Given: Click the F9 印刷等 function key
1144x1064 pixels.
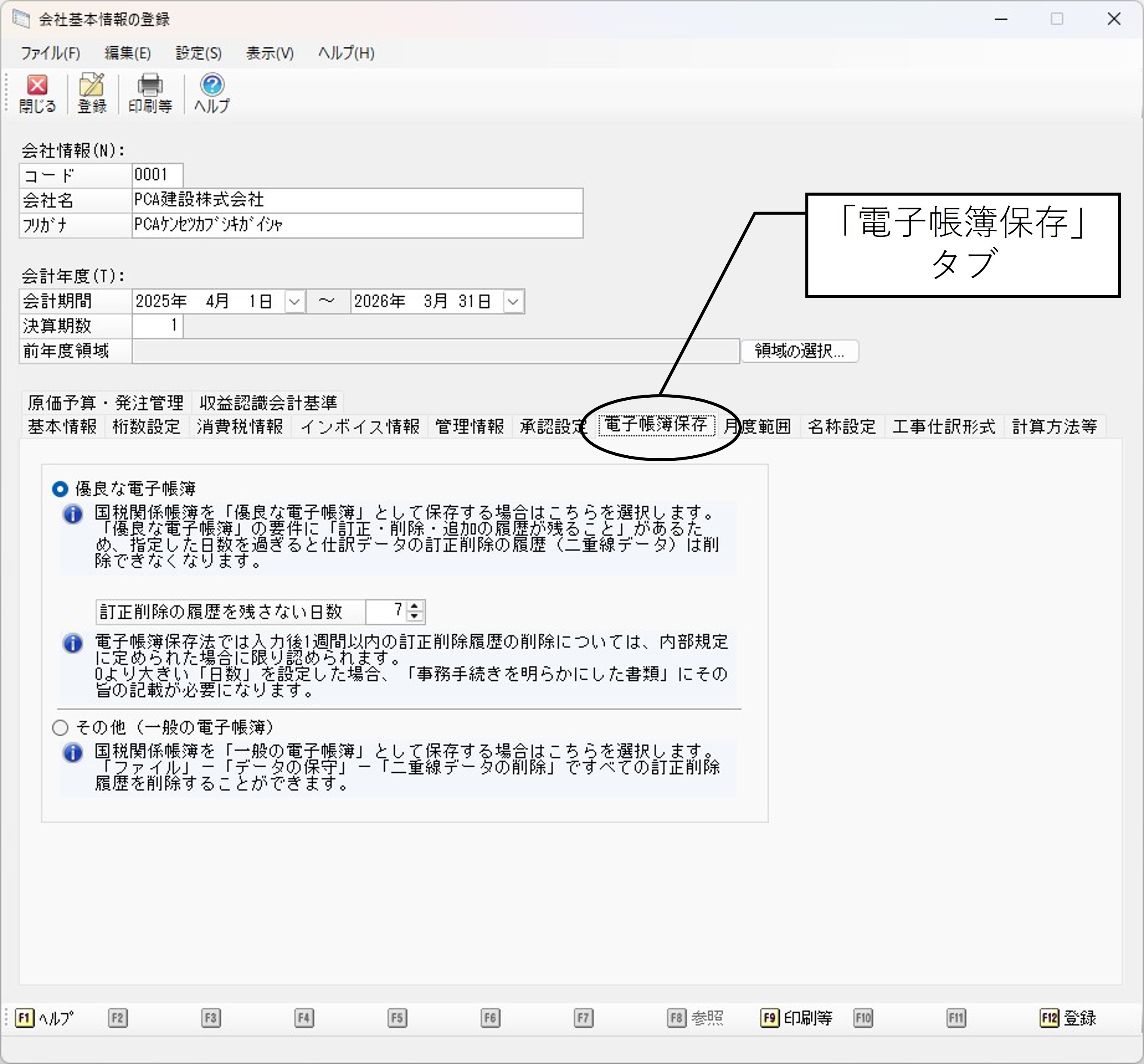Looking at the screenshot, I should 796,1018.
